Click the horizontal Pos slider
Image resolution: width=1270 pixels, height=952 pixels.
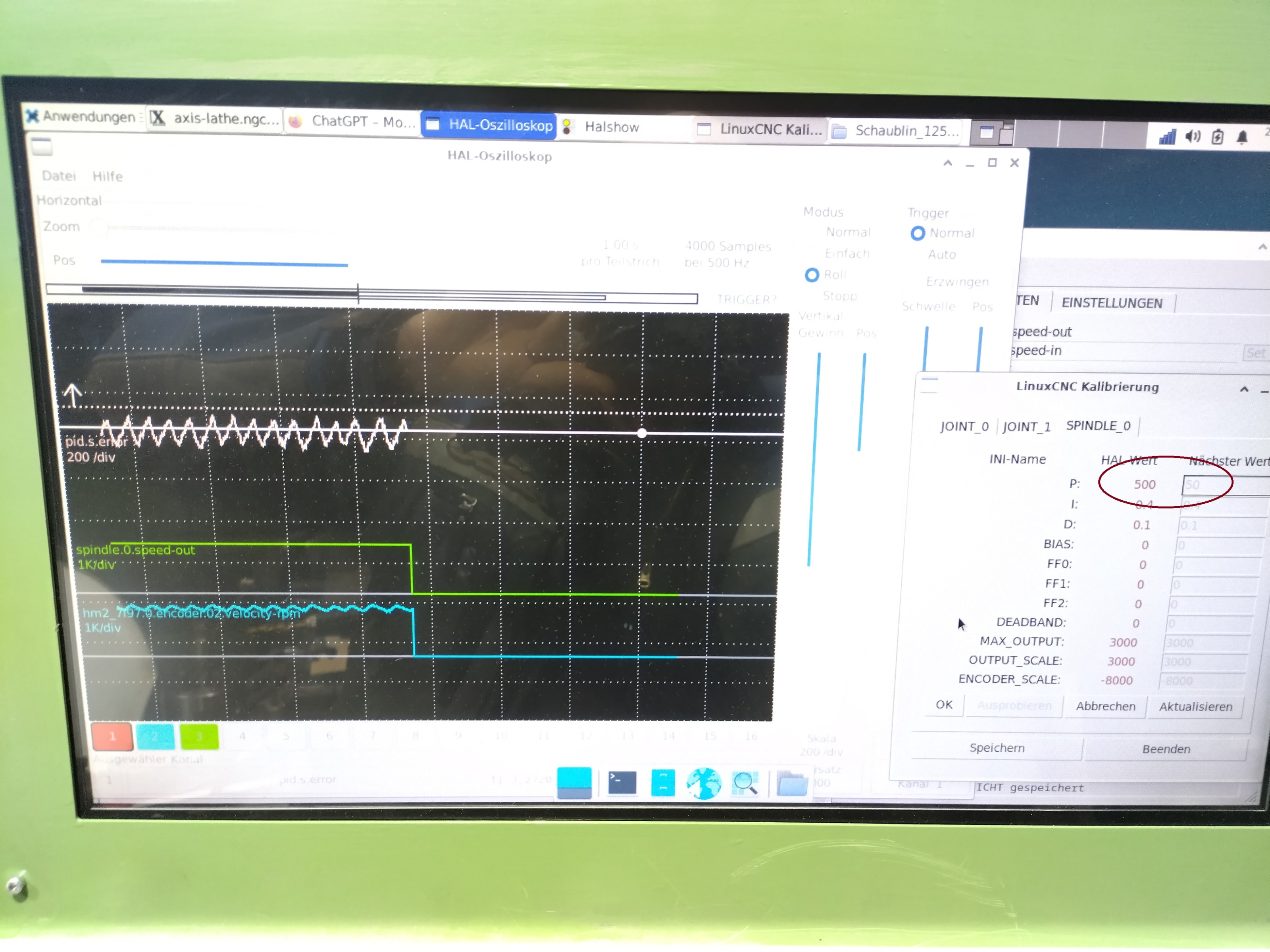pos(224,263)
